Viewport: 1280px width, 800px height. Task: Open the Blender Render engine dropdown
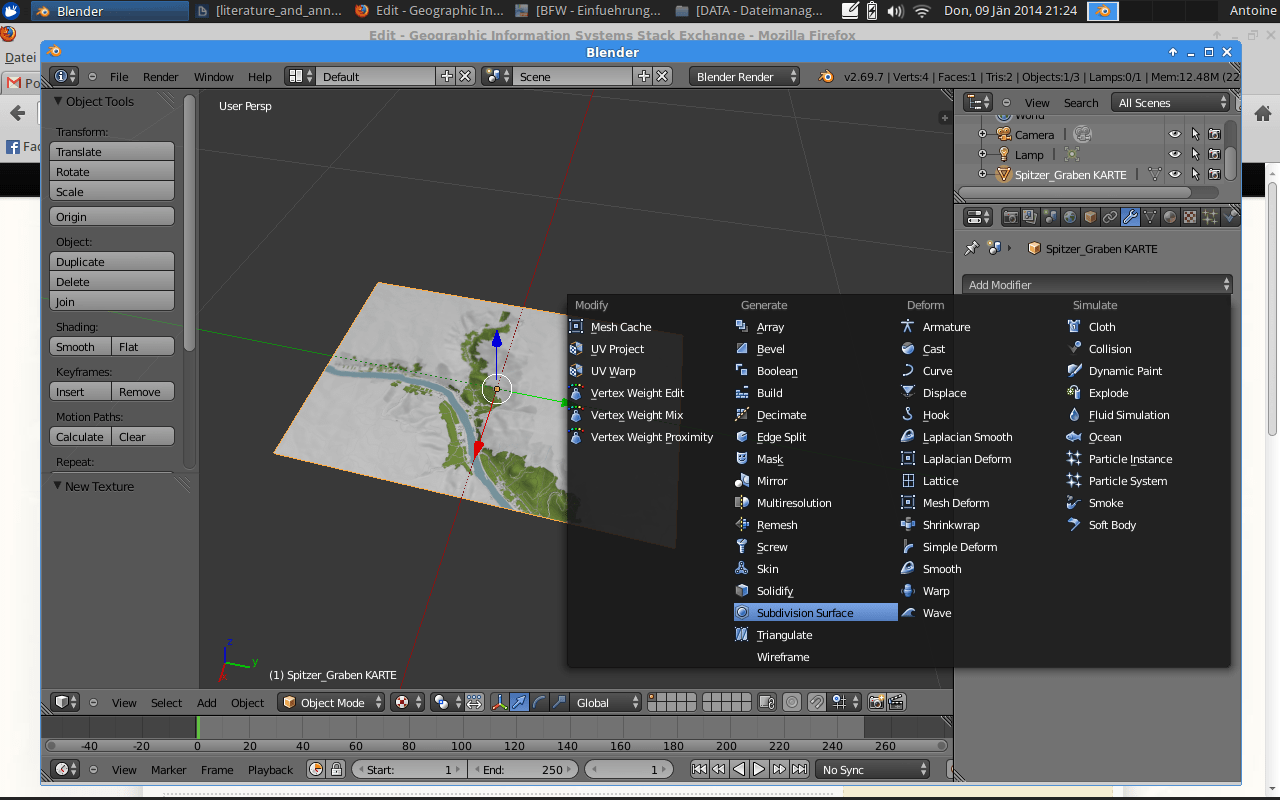tap(745, 77)
